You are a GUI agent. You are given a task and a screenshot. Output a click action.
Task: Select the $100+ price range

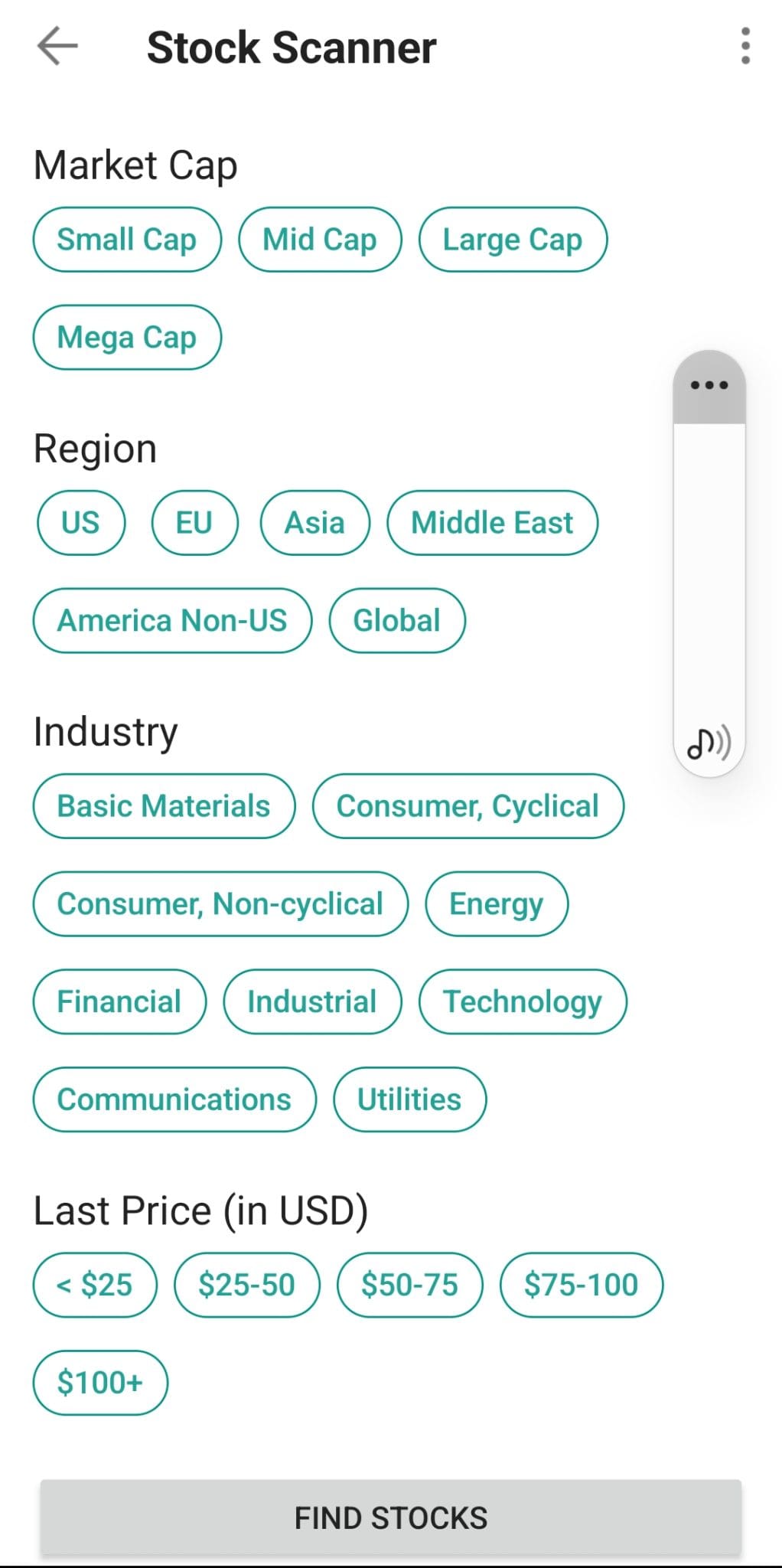coord(100,1383)
